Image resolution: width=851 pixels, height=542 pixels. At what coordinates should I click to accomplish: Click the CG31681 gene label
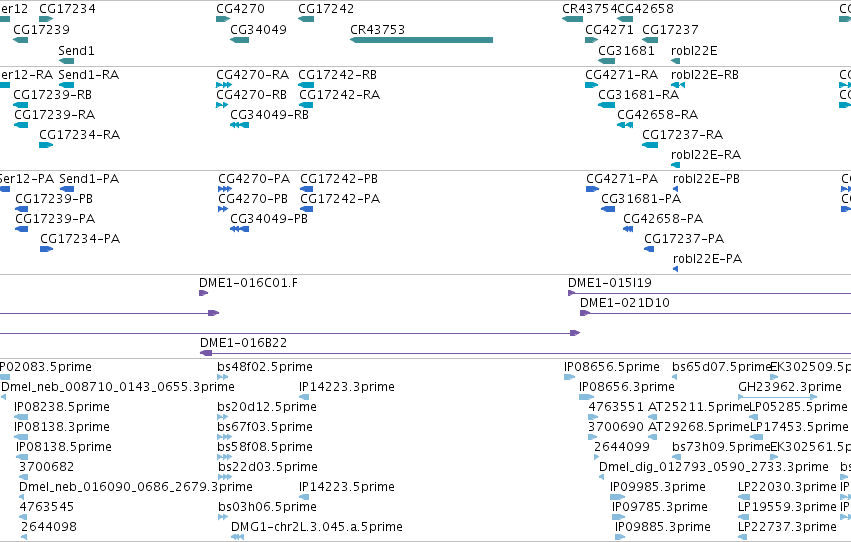(626, 50)
